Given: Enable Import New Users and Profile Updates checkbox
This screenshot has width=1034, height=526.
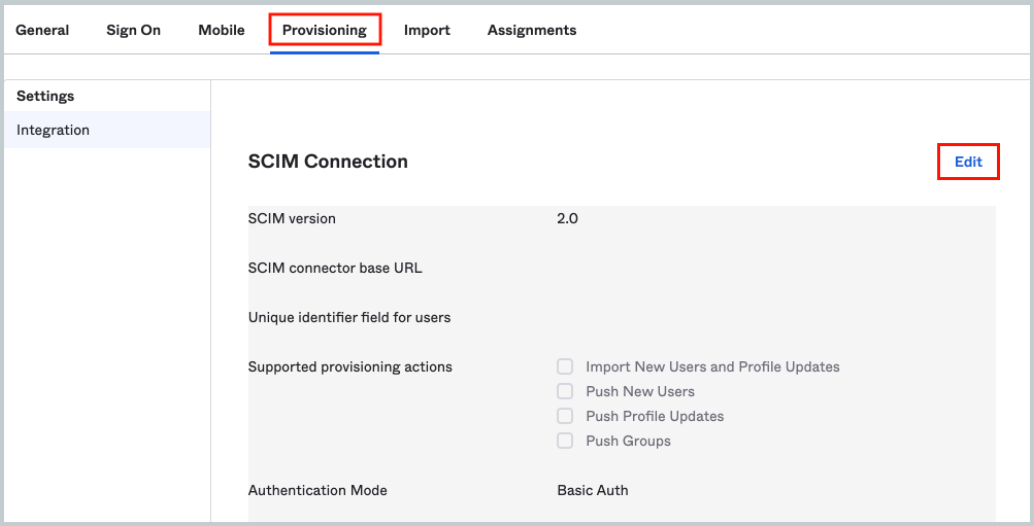Looking at the screenshot, I should click(565, 367).
